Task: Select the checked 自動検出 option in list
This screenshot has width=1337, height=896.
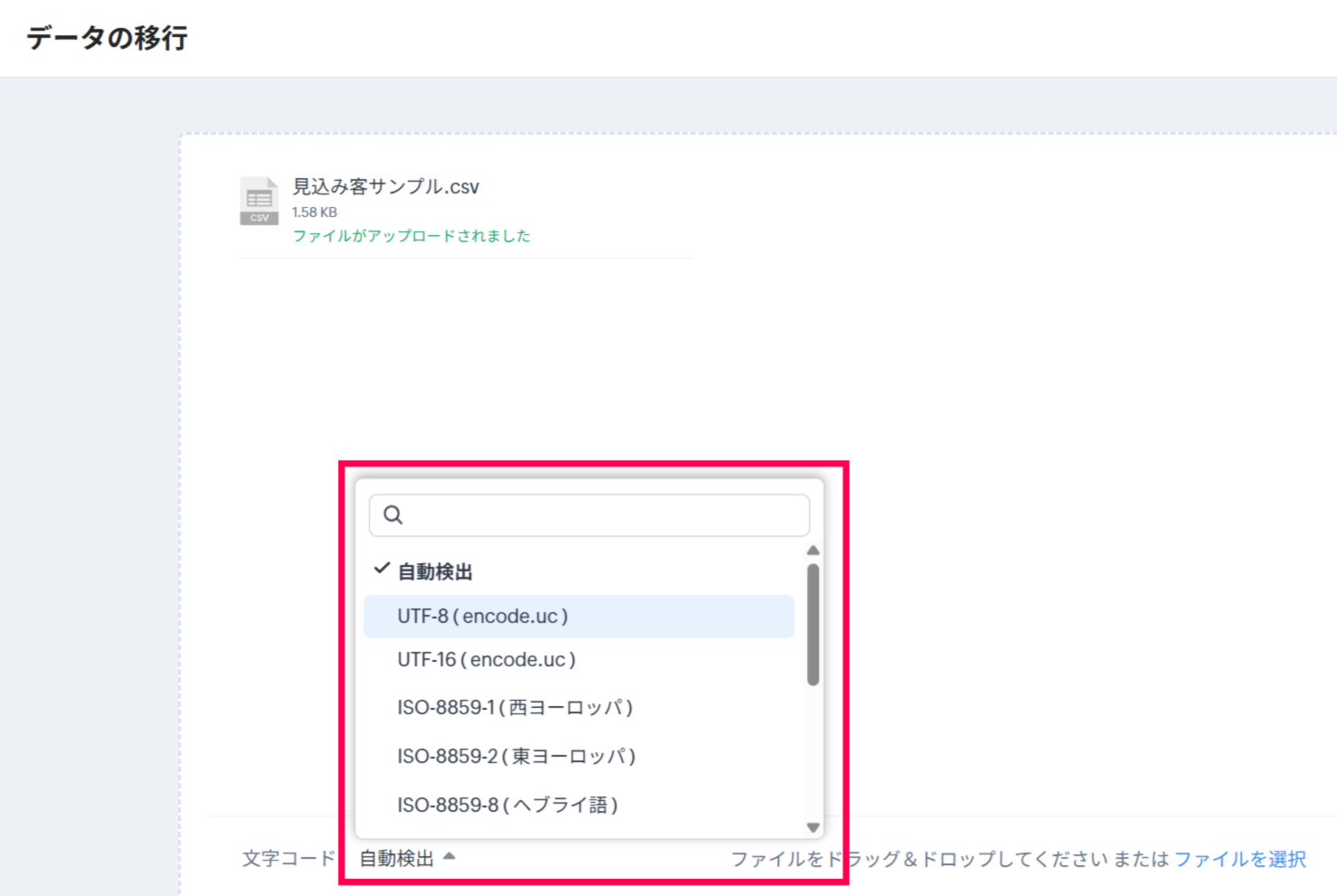Action: click(x=436, y=571)
